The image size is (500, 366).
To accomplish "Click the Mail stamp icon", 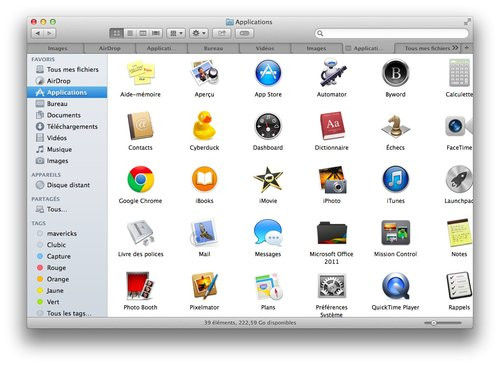I will pyautogui.click(x=204, y=233).
